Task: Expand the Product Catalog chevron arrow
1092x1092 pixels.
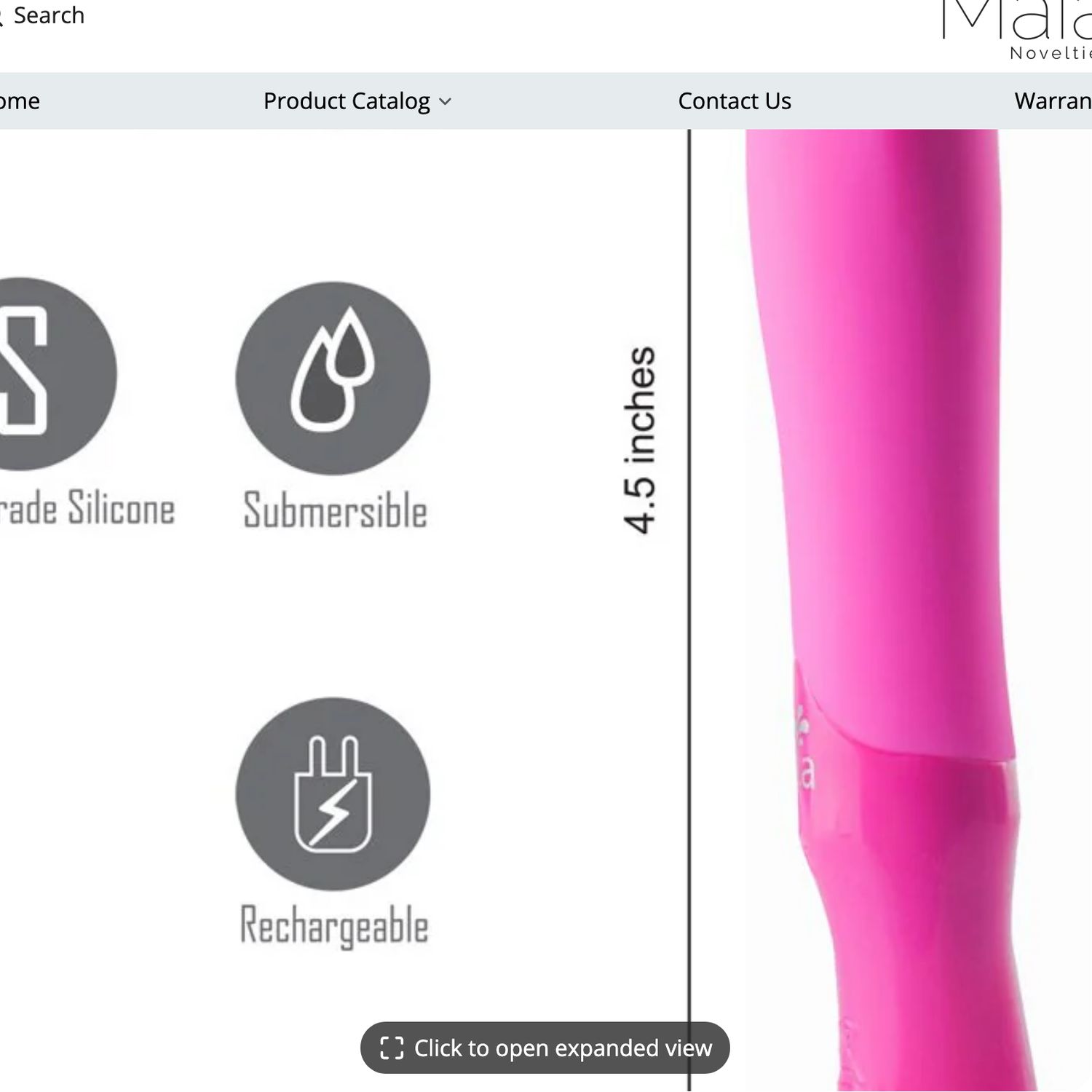Action: tap(446, 102)
